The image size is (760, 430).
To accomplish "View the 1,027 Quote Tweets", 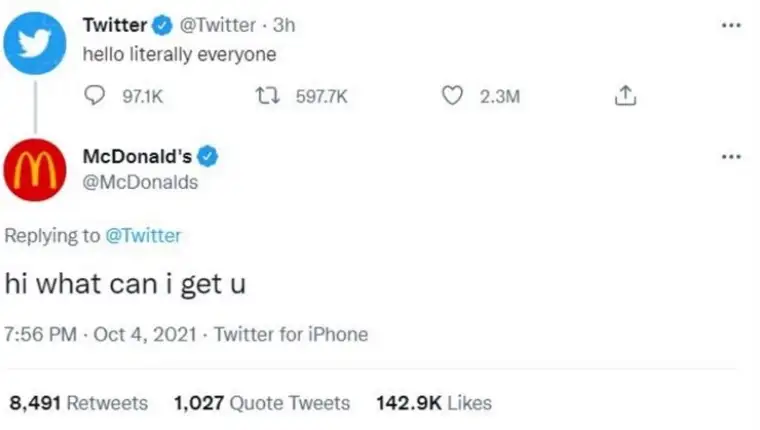I will [x=262, y=403].
